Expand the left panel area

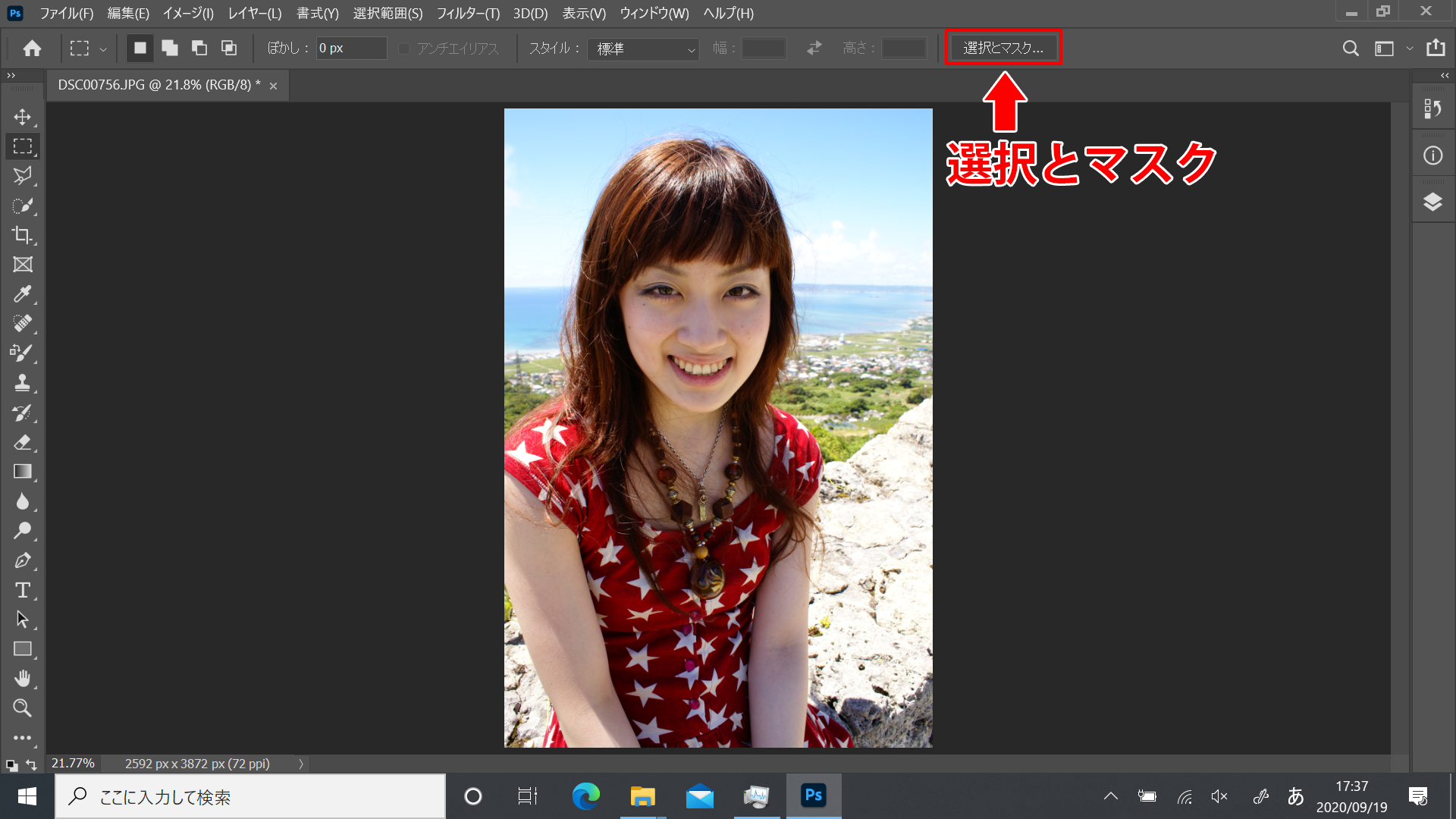(11, 75)
